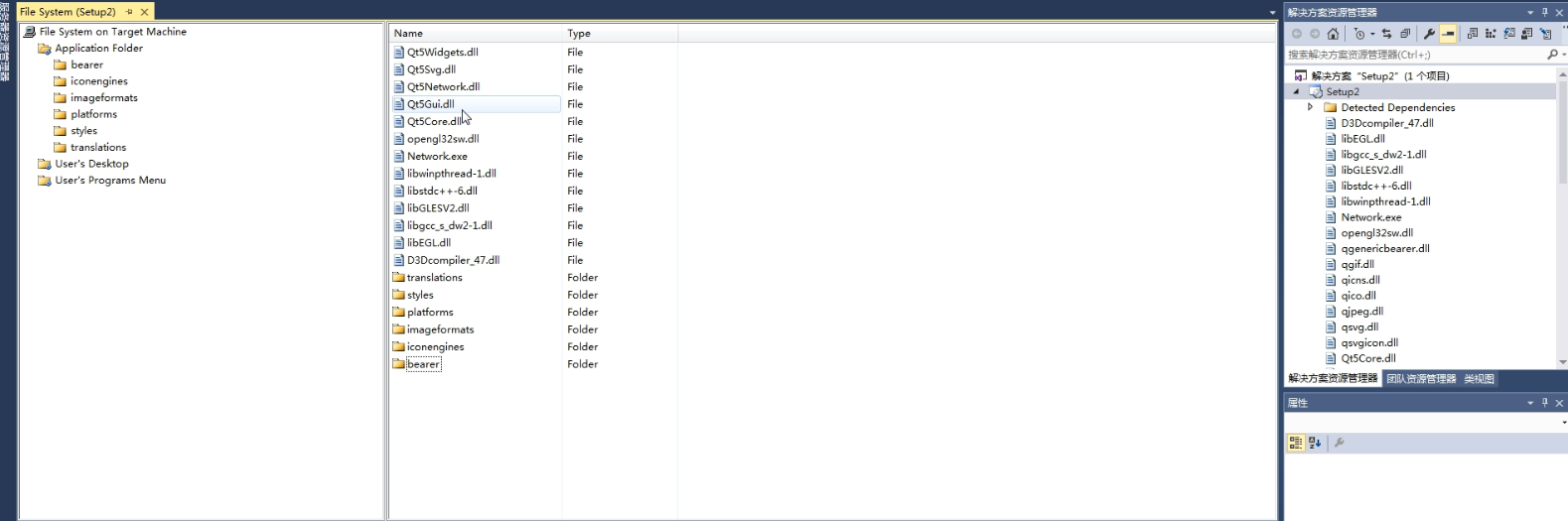Select qgenericbearer.dll in Solution Explorer
This screenshot has width=1568, height=521.
[x=1384, y=249]
